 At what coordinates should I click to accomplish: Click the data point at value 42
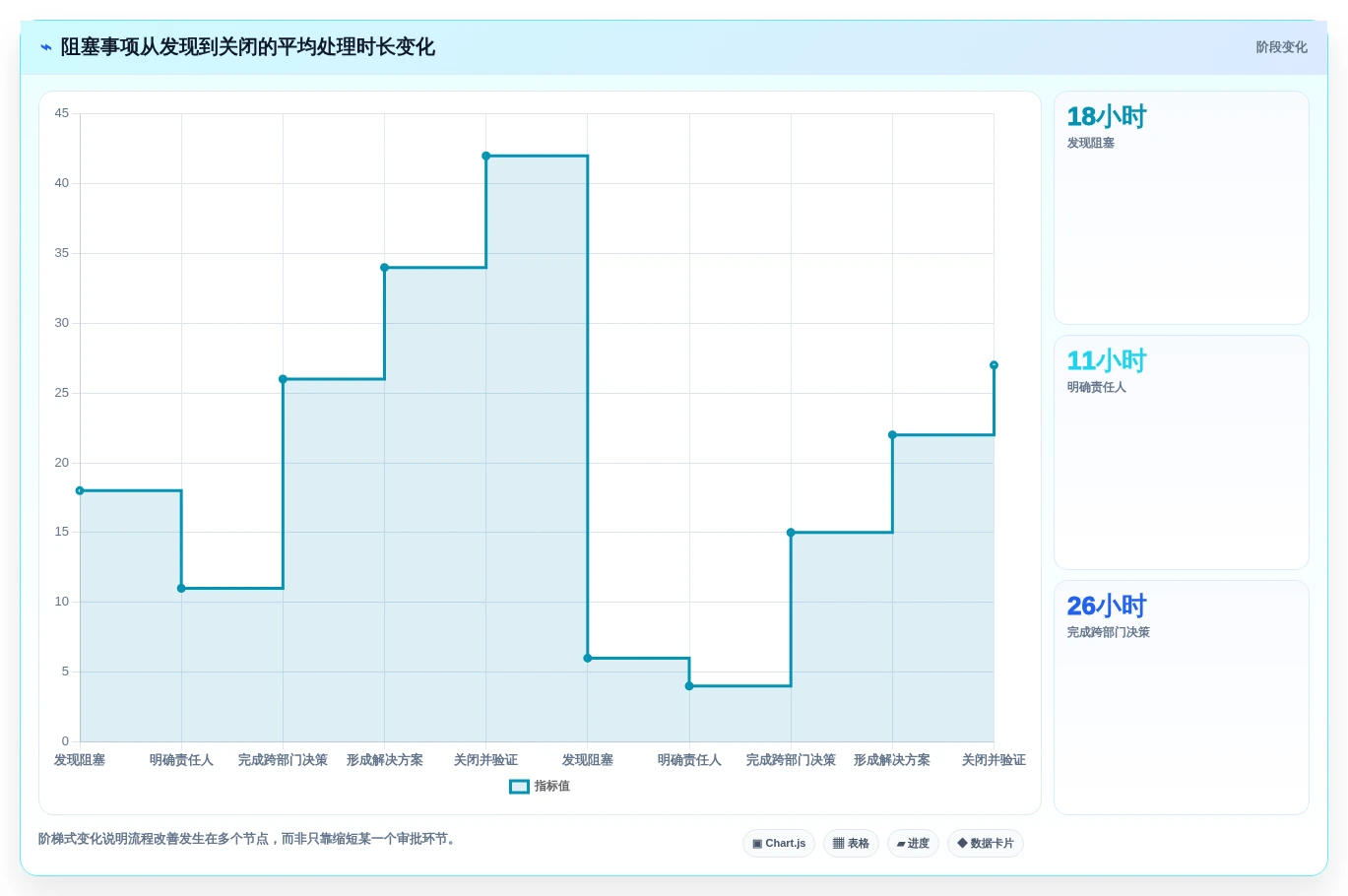486,156
